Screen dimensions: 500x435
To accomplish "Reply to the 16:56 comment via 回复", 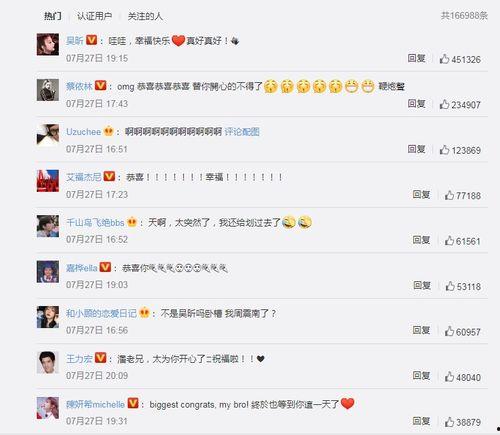I will pos(421,330).
